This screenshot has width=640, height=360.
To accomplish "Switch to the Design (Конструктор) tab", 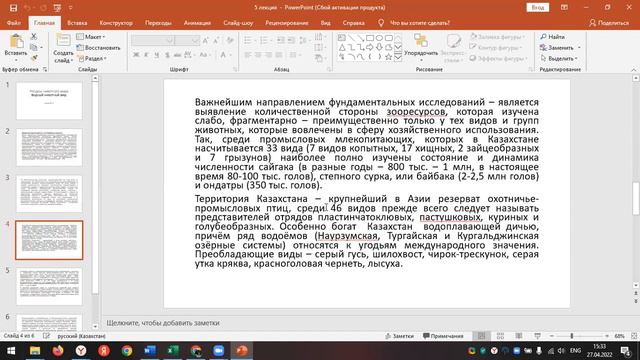I will click(116, 23).
